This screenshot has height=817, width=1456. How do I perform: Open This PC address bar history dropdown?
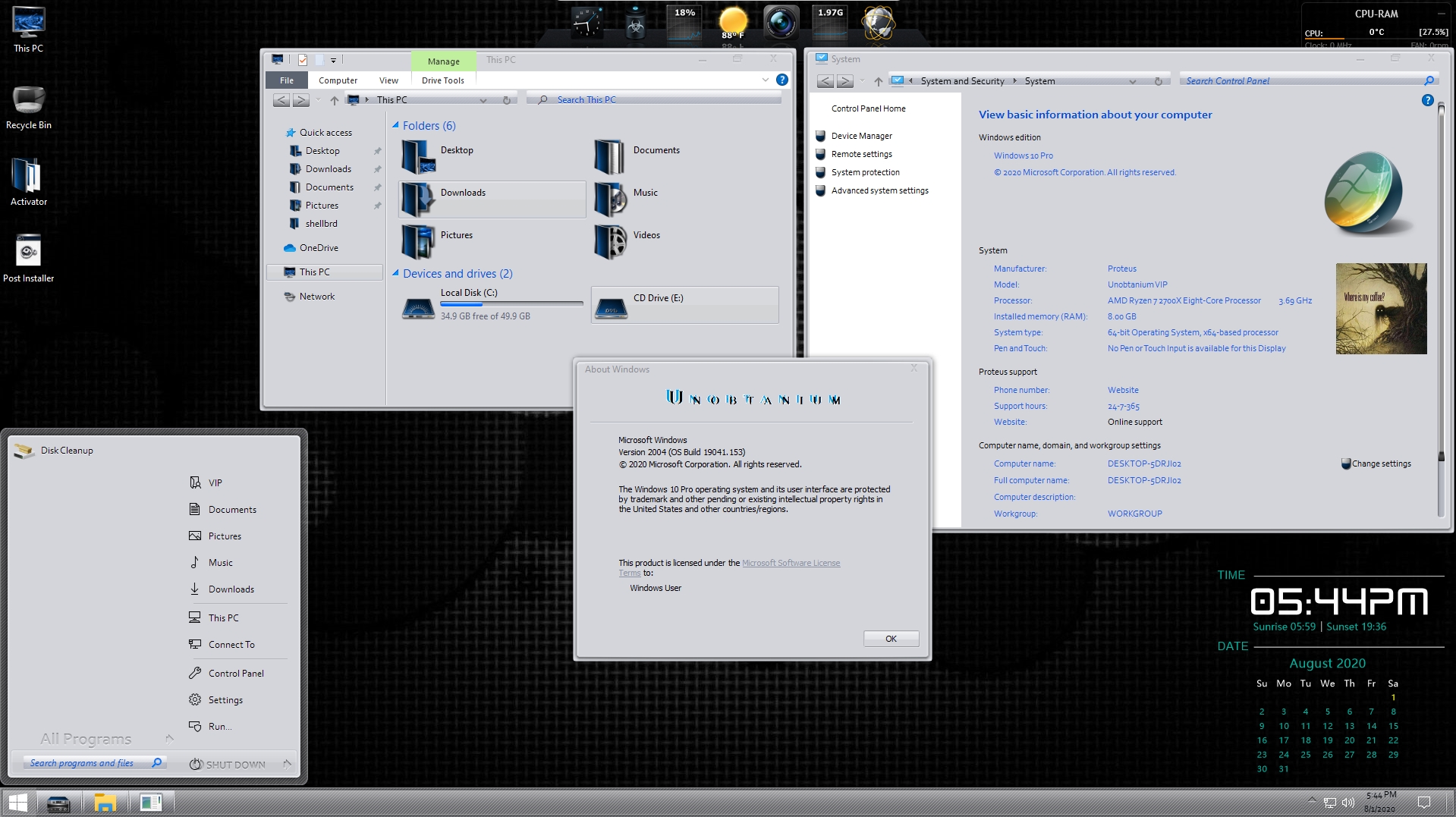point(483,100)
